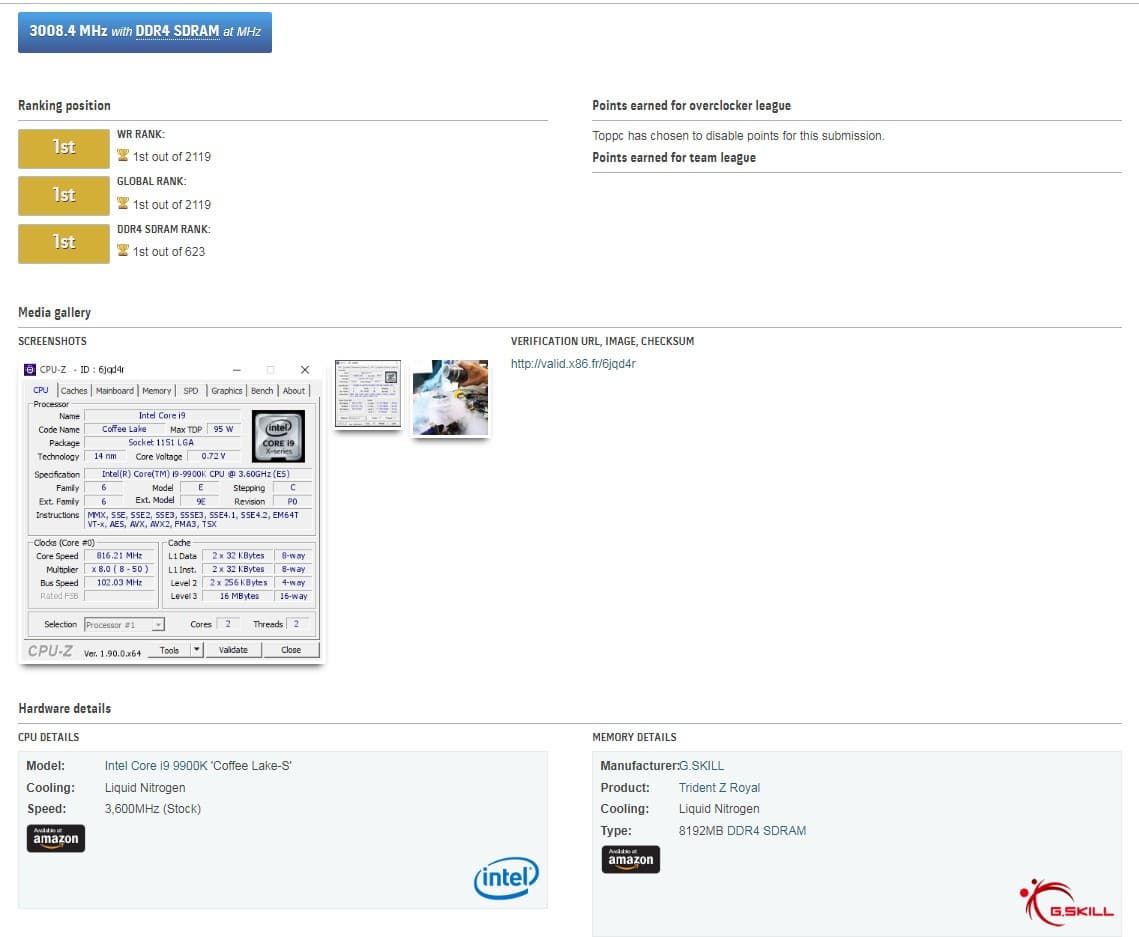Click the Global rank trophy icon

tap(123, 203)
